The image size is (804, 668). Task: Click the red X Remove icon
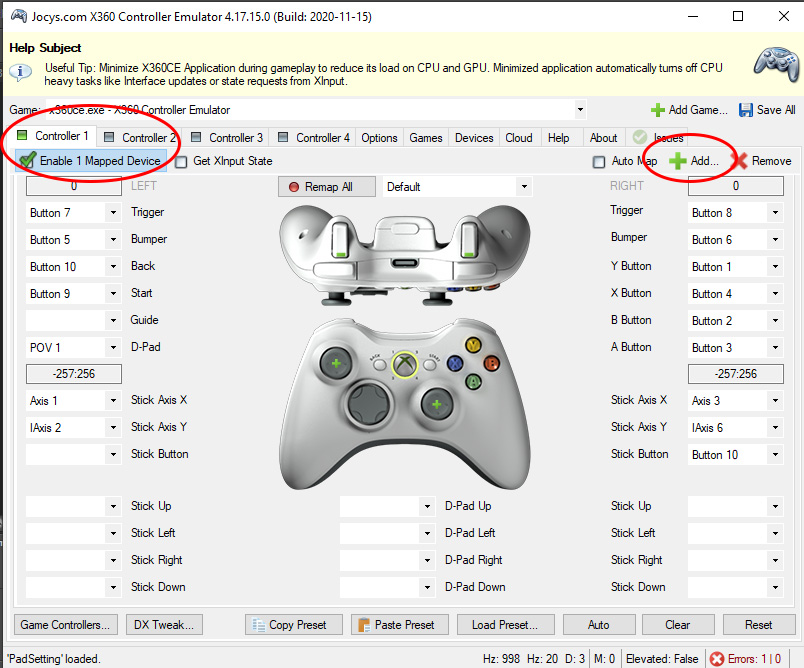pos(740,161)
